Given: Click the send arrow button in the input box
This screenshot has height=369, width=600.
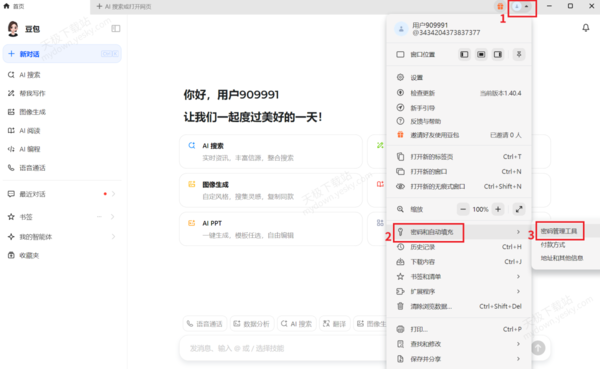Looking at the screenshot, I should (538, 348).
